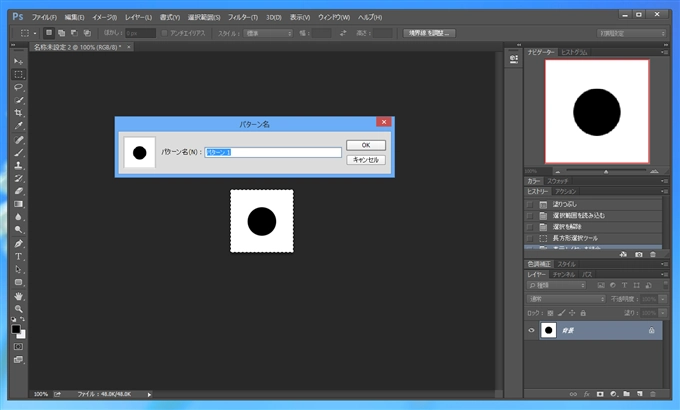Viewport: 680px width, 410px height.
Task: Close the 名称未設定 2 document tab
Action: pos(129,47)
